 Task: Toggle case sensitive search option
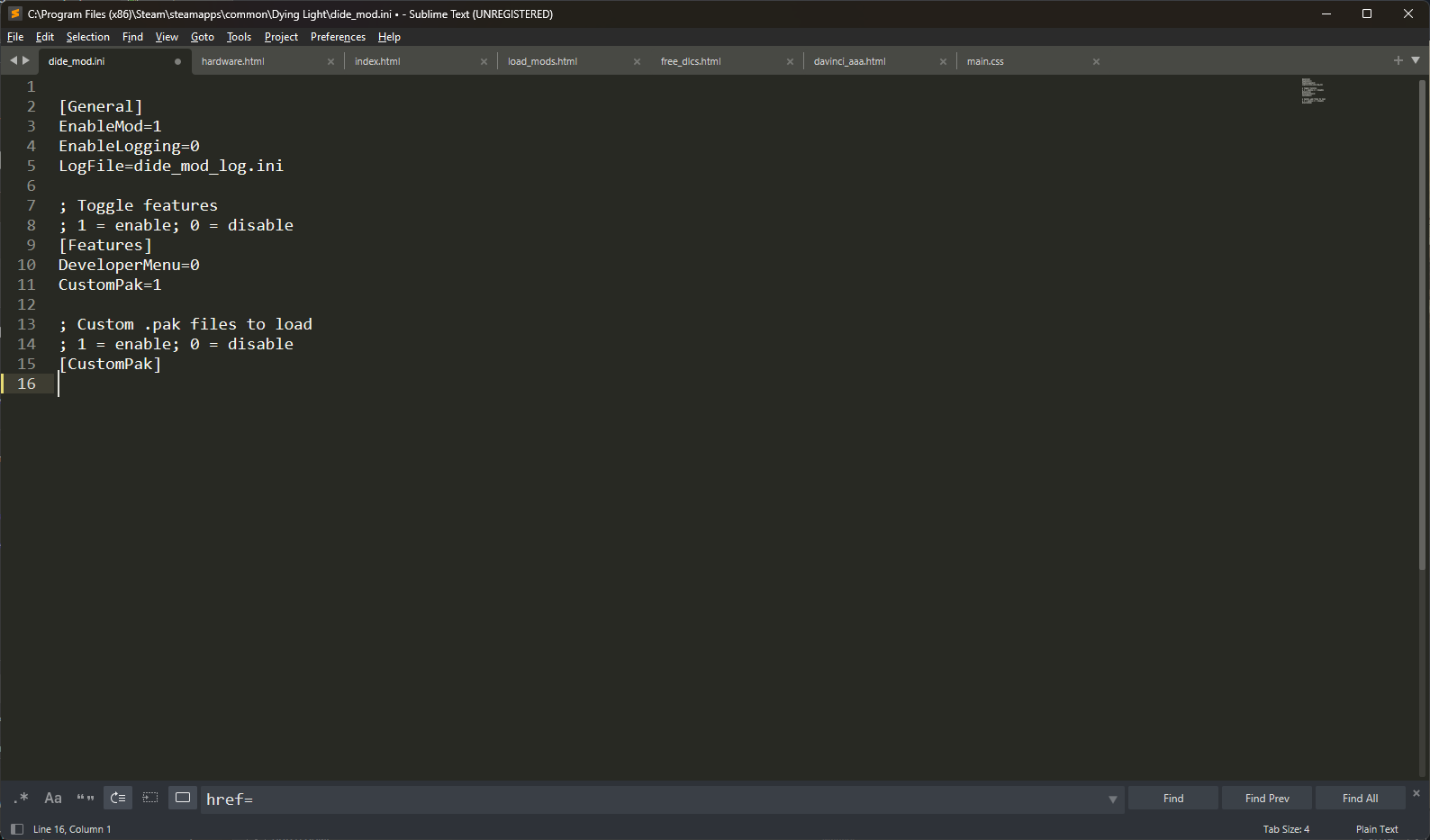pyautogui.click(x=53, y=798)
